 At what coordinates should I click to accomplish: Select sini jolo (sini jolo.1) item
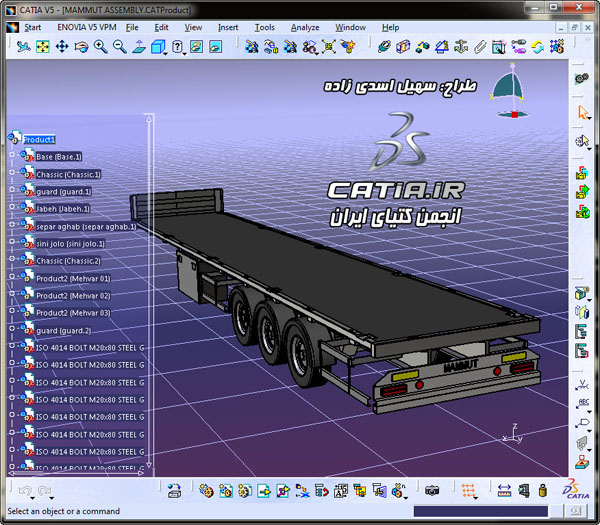(x=70, y=244)
